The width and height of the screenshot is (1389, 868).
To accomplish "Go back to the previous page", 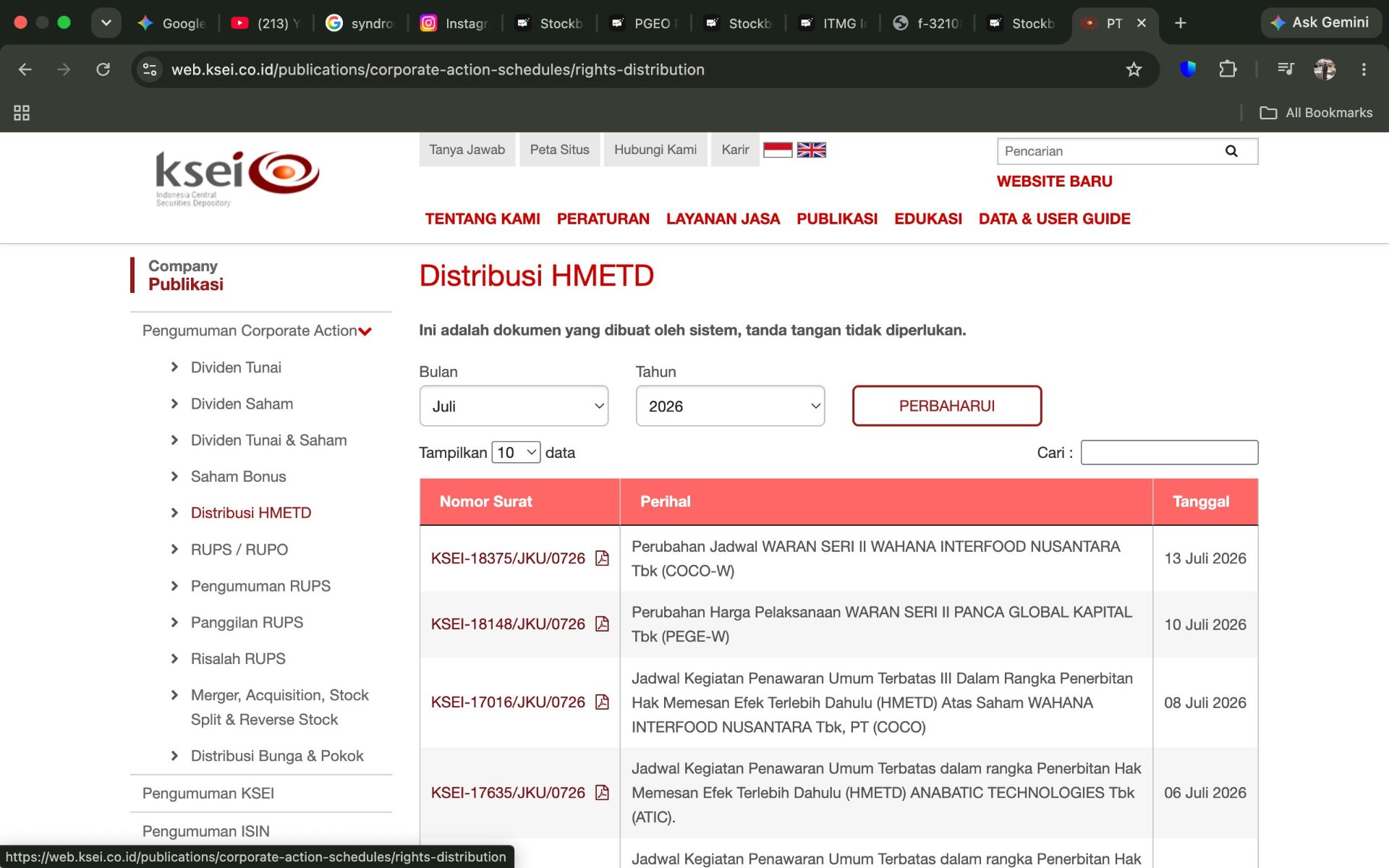I will tap(25, 69).
